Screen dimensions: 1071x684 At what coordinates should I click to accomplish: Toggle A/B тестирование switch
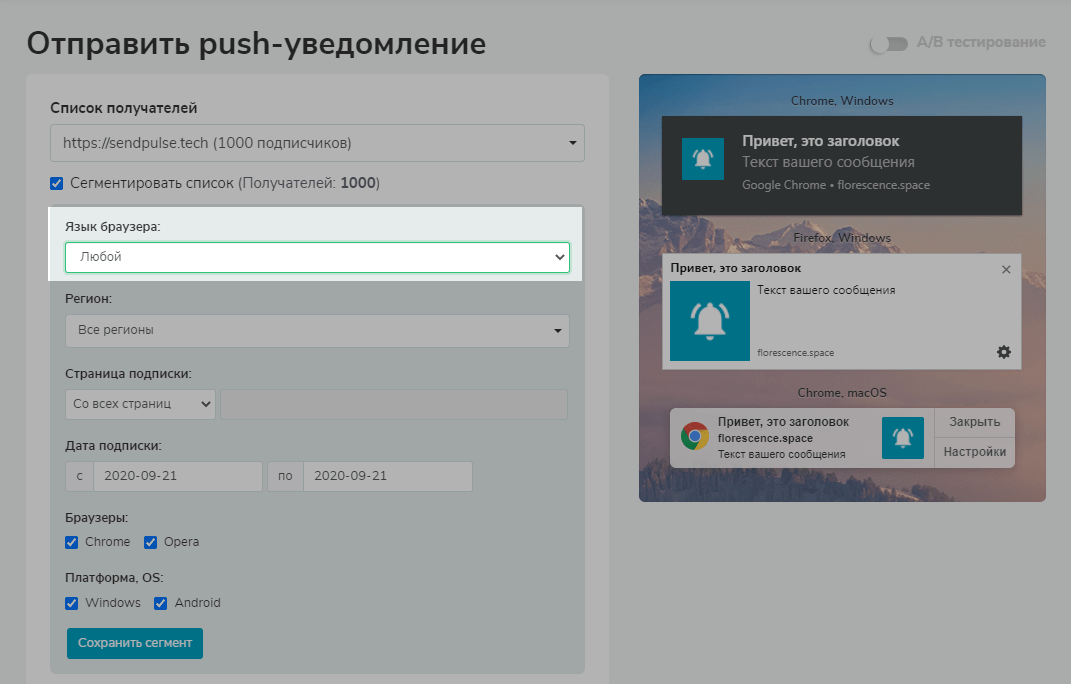click(x=888, y=44)
